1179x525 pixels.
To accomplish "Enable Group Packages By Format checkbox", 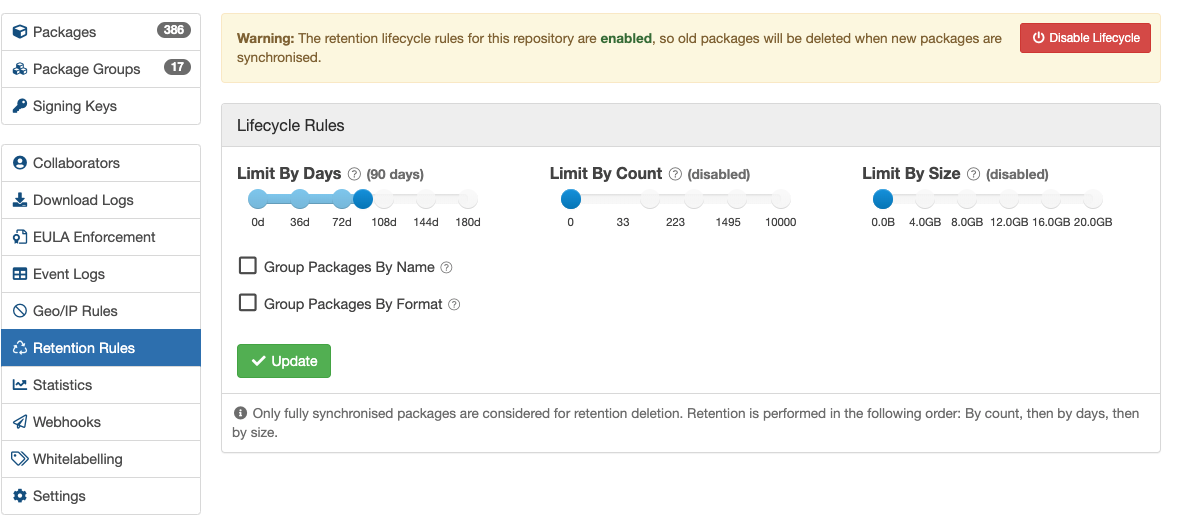I will tap(248, 303).
